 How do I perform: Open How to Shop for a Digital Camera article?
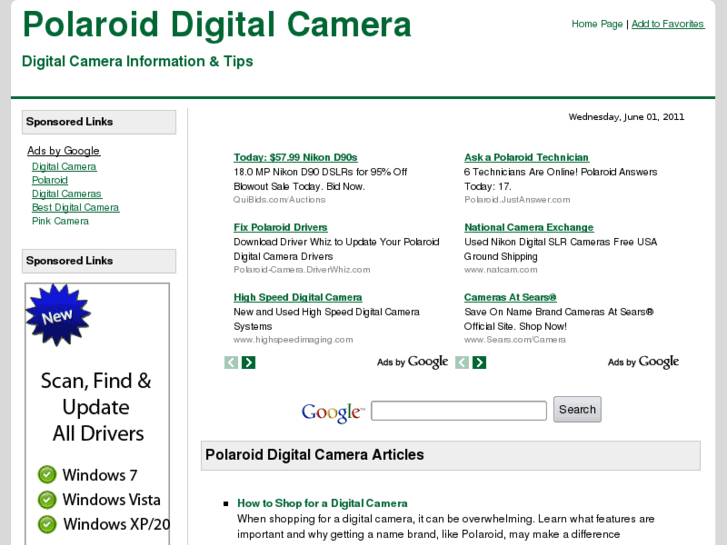pos(322,503)
